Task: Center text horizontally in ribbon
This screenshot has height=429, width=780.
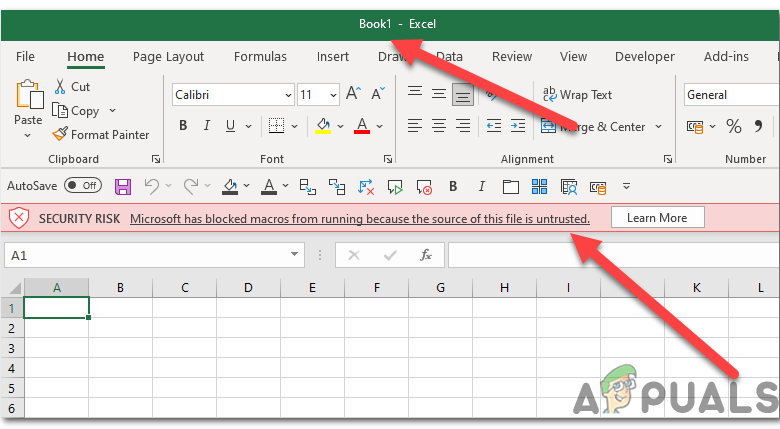Action: [x=439, y=126]
